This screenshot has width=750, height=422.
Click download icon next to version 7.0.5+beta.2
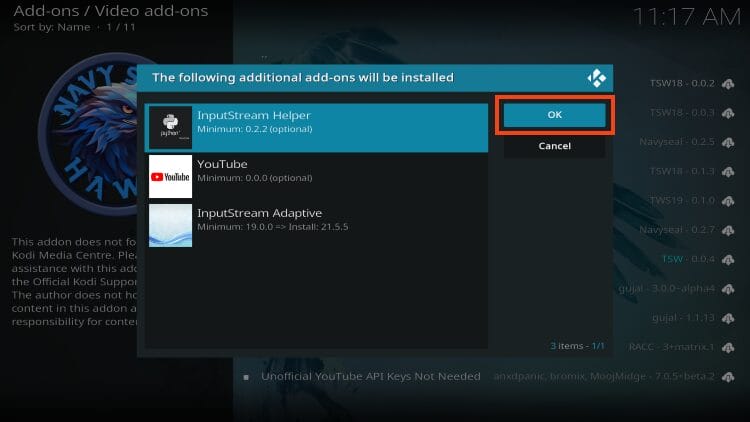(x=728, y=377)
